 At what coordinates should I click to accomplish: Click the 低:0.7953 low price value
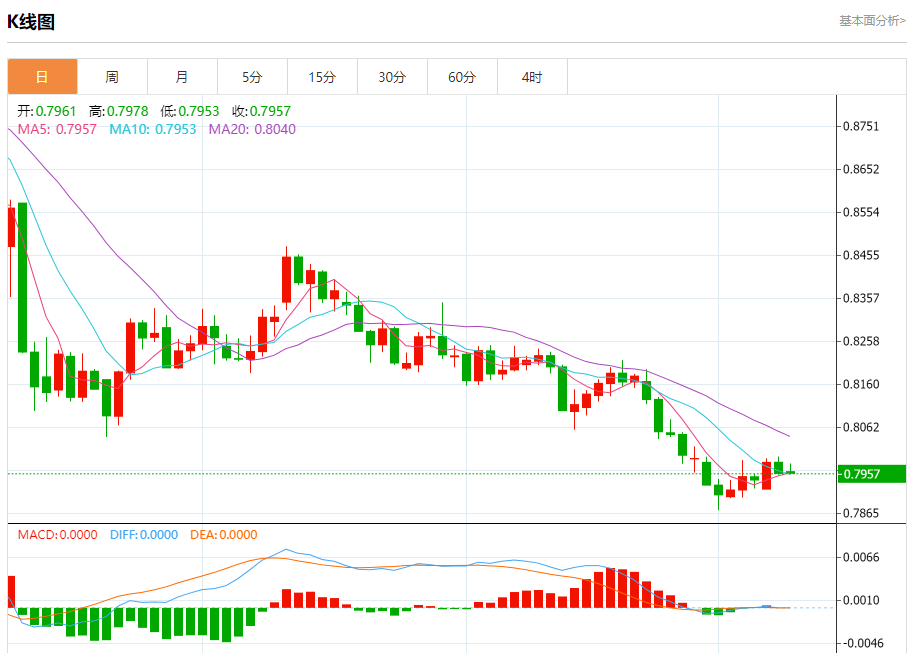tap(190, 111)
